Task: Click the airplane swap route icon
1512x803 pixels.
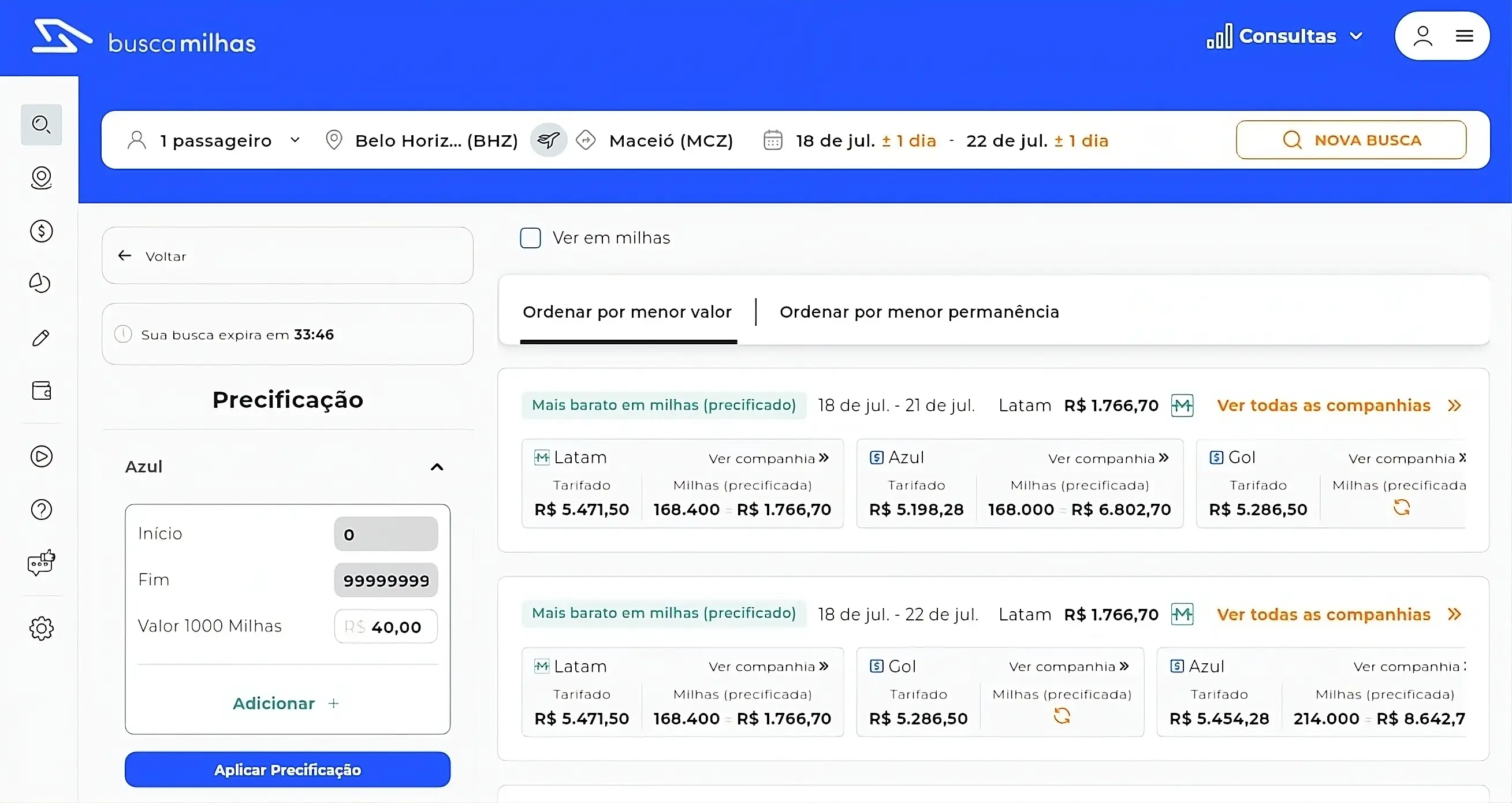Action: point(548,140)
